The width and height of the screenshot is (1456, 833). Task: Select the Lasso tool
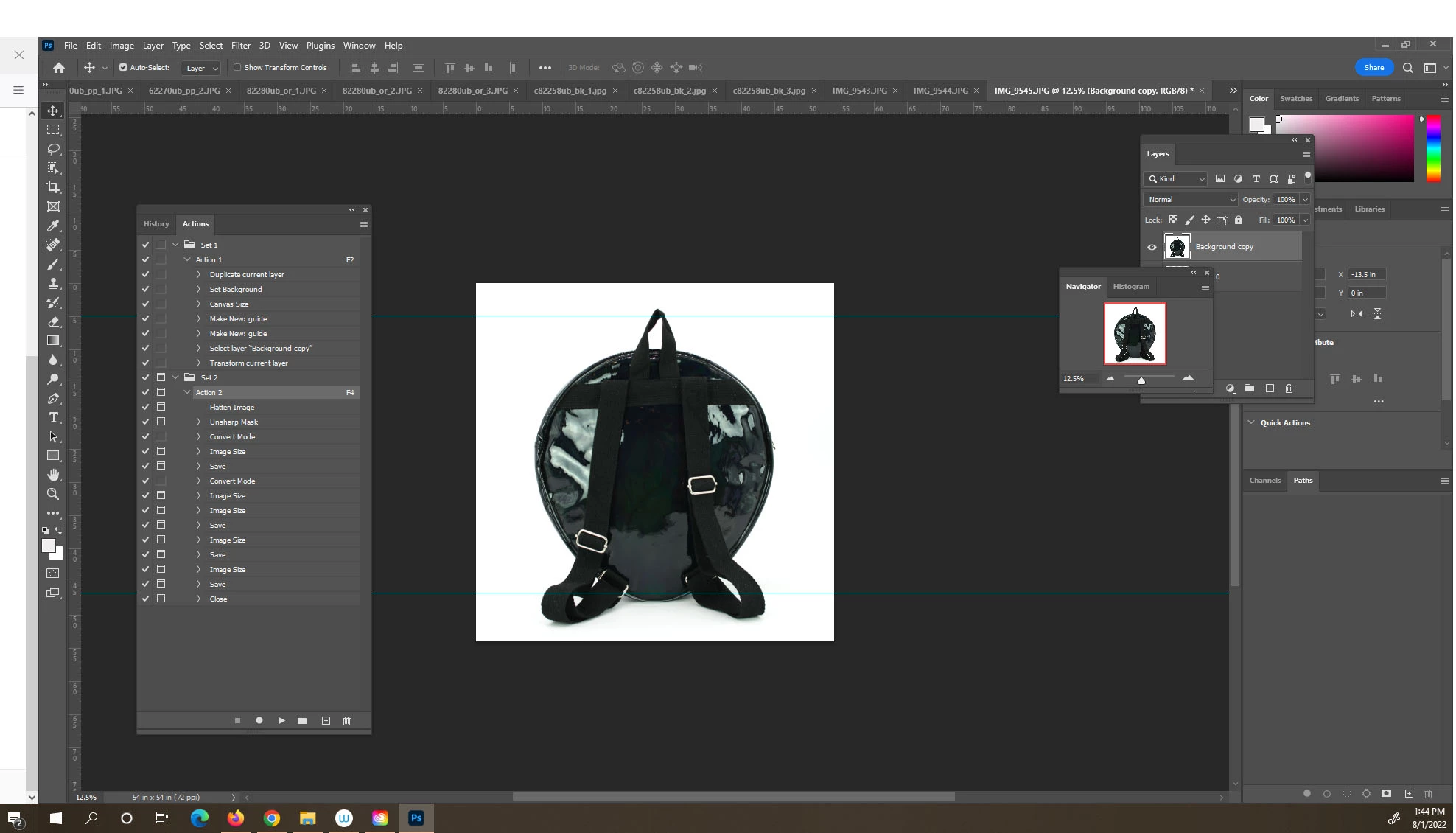53,149
